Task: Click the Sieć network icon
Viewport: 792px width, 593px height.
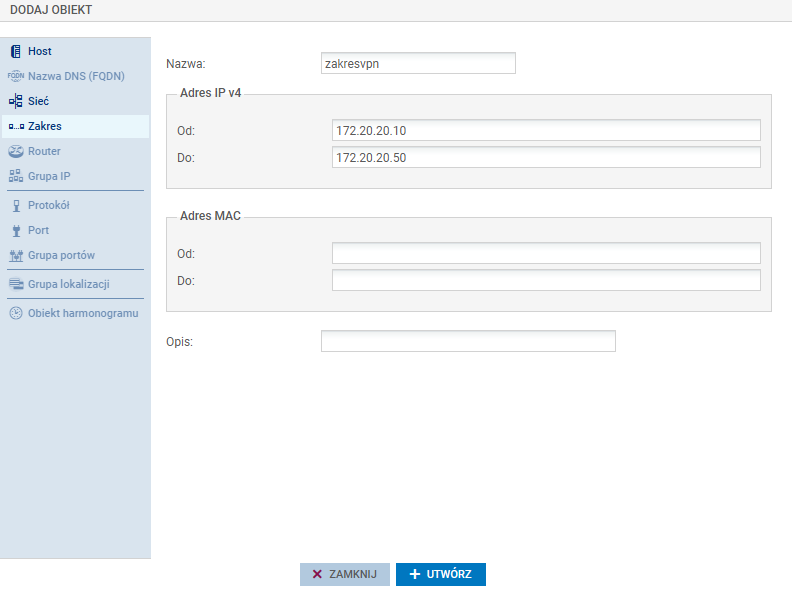Action: tap(15, 101)
